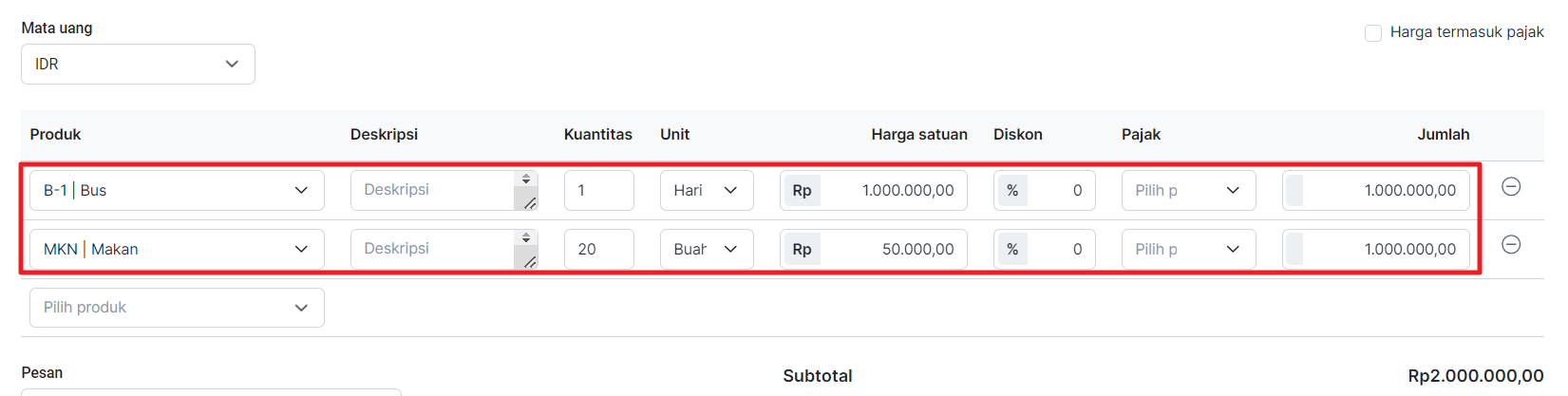Screen dimensions: 1568x396
Task: Grab the resize handle of Makan description
Action: (x=530, y=261)
